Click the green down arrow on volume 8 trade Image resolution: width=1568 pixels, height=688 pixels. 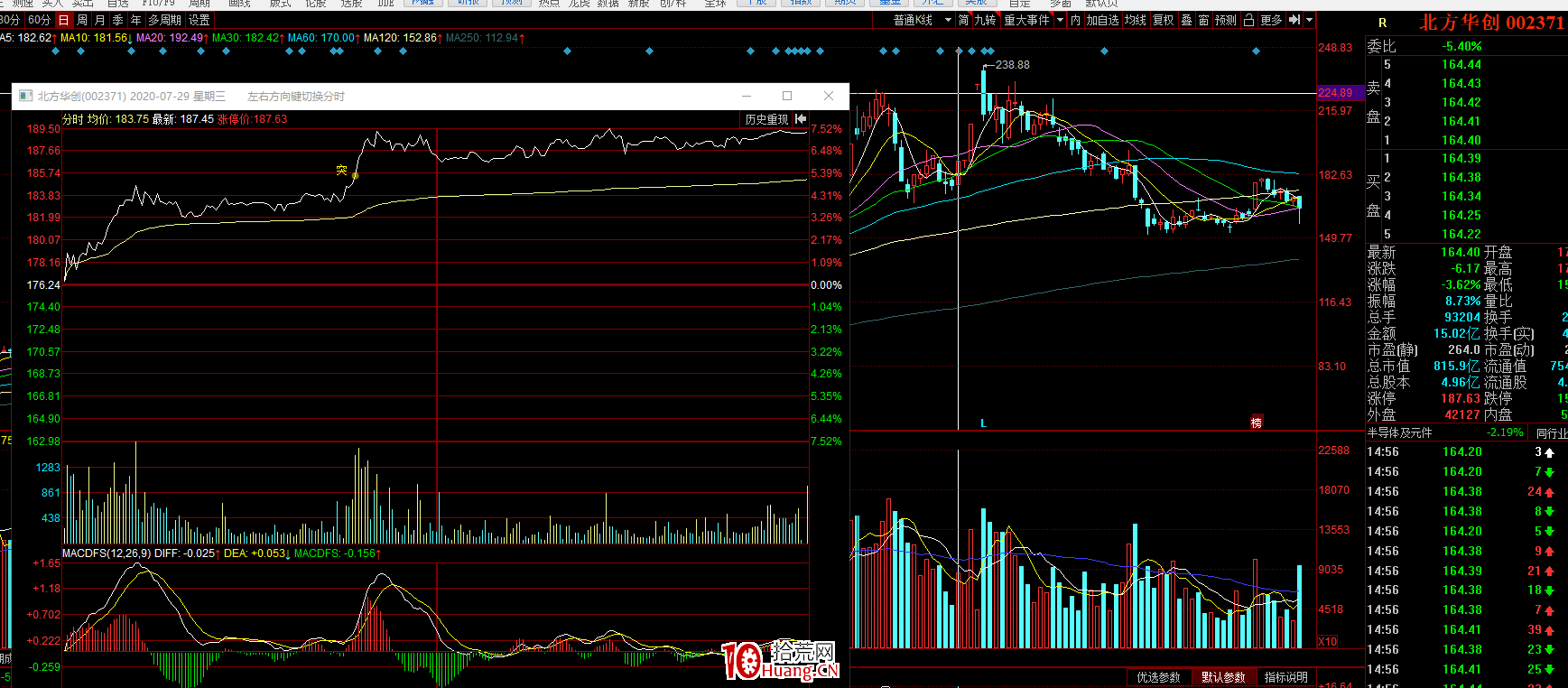tap(1549, 512)
